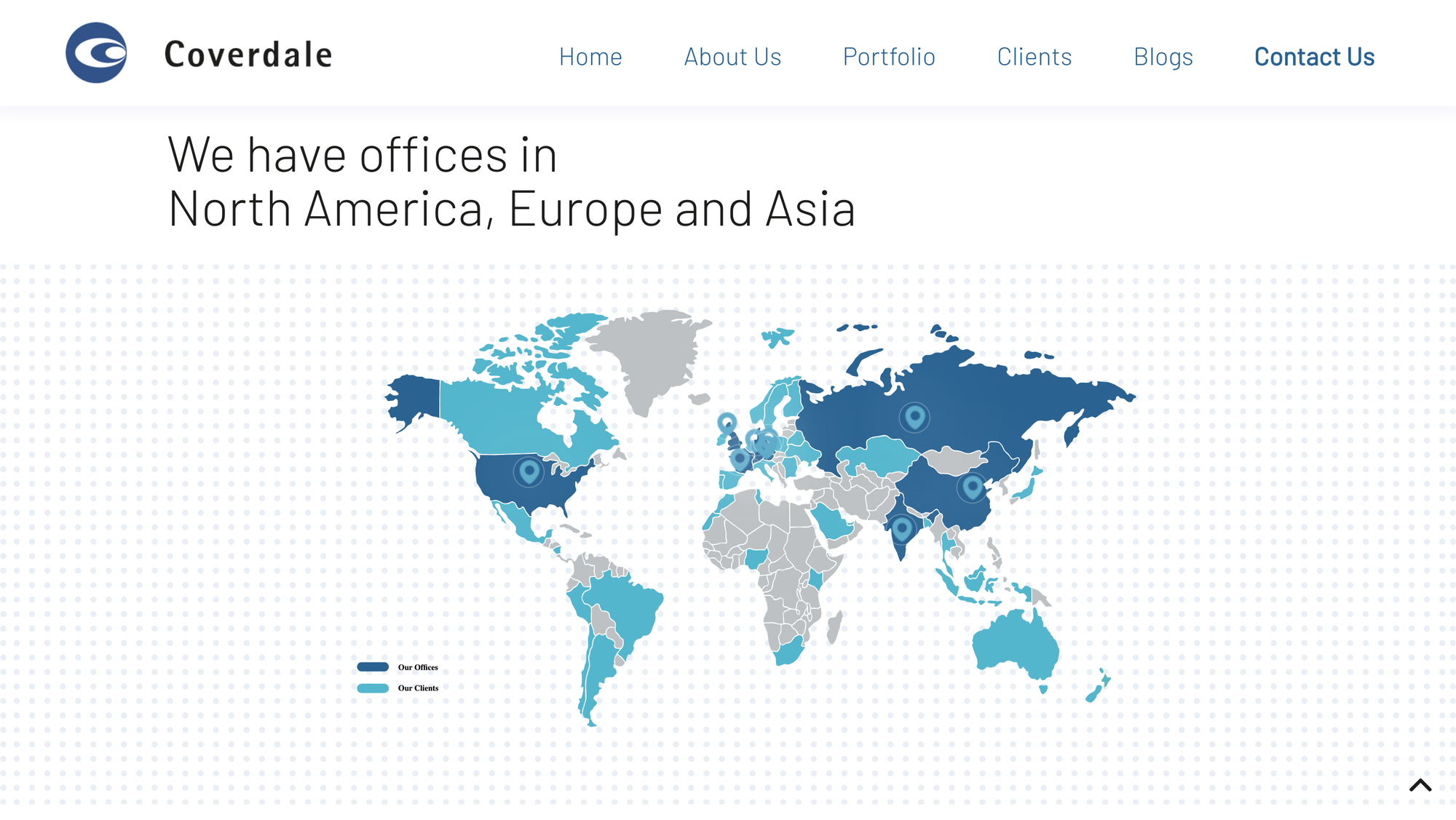
Task: Open the Home page
Action: coord(590,57)
